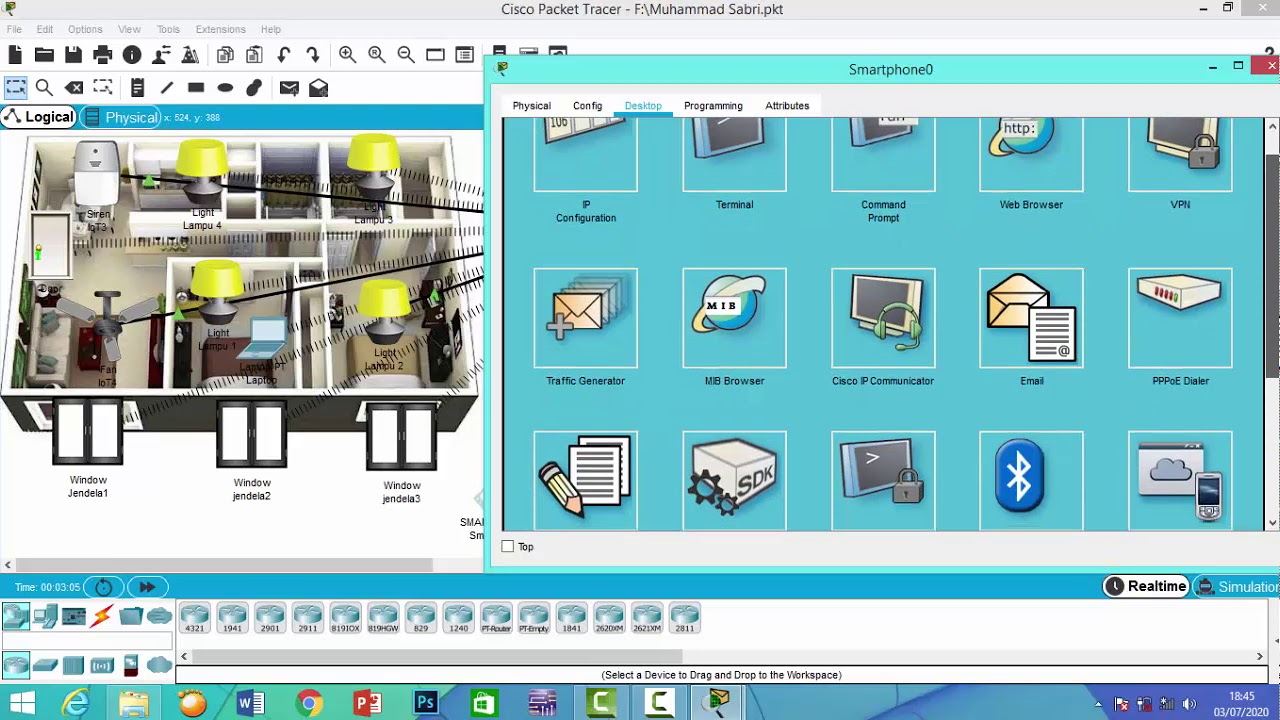Click the Windows Start button
The image size is (1280, 720).
coord(19,704)
